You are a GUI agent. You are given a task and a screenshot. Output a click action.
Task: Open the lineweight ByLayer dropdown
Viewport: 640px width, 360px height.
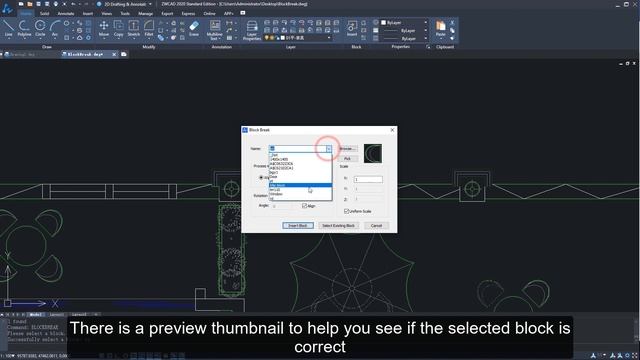(x=426, y=38)
